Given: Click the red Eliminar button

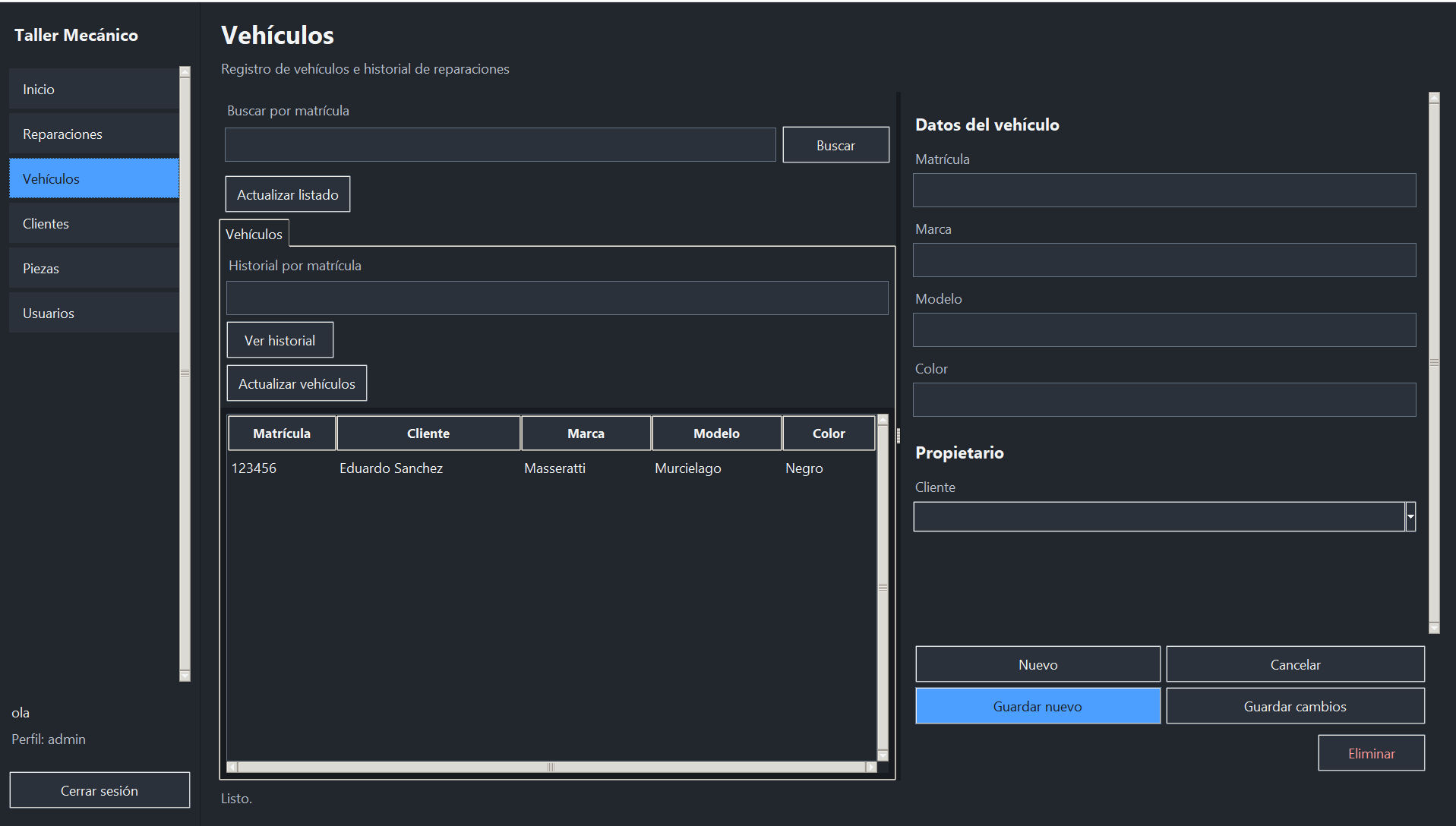Looking at the screenshot, I should tap(1371, 753).
